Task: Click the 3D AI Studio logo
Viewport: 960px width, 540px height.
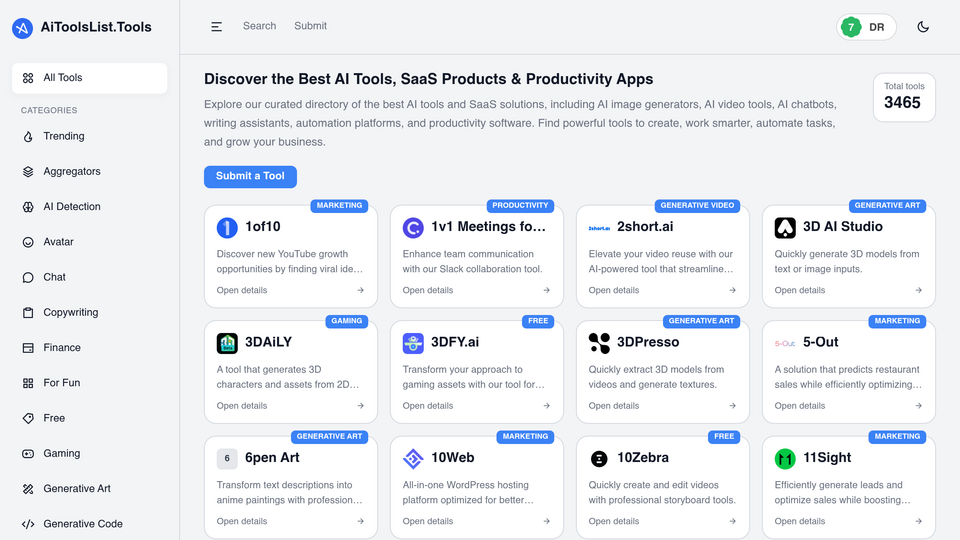Action: pos(786,228)
